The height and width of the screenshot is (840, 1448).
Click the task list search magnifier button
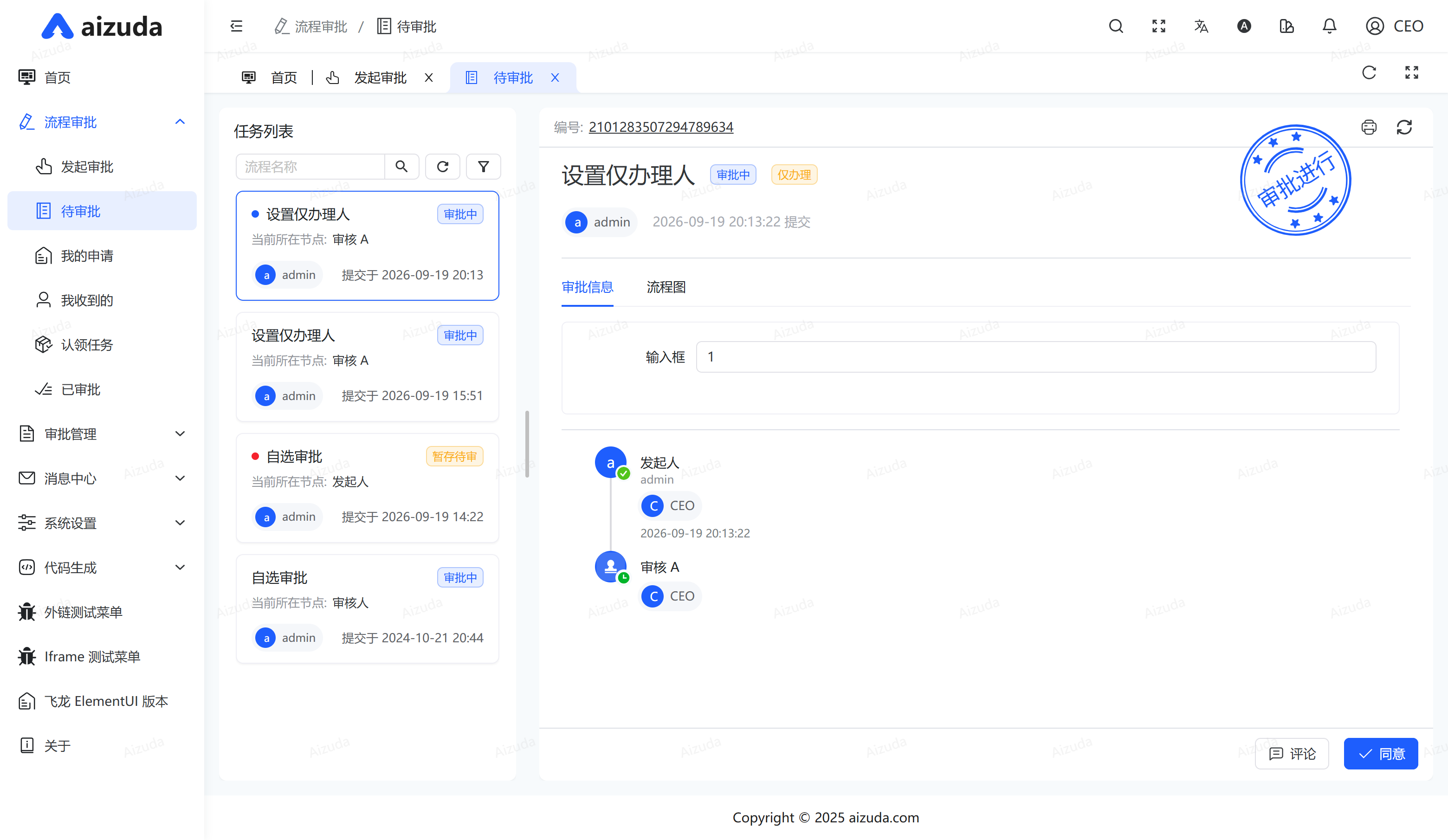[x=401, y=167]
